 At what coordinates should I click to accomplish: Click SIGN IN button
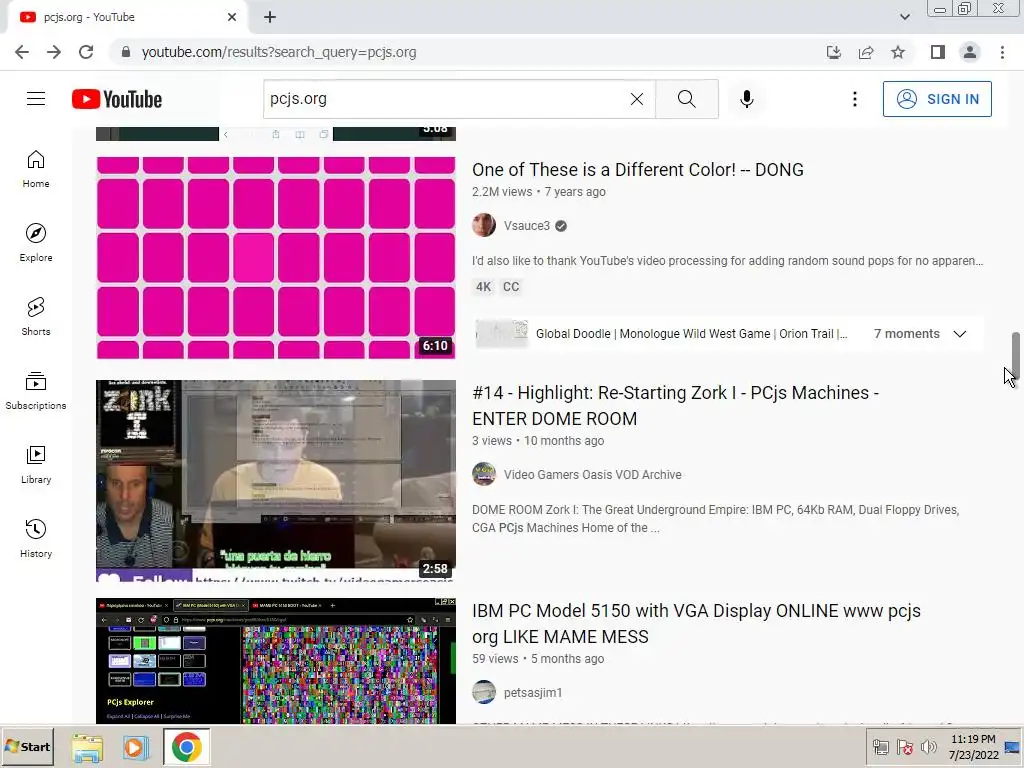click(937, 99)
